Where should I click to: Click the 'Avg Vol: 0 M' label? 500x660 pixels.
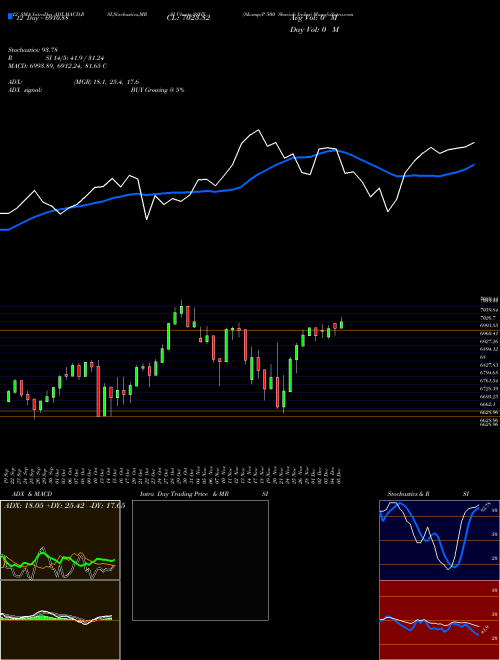click(314, 18)
